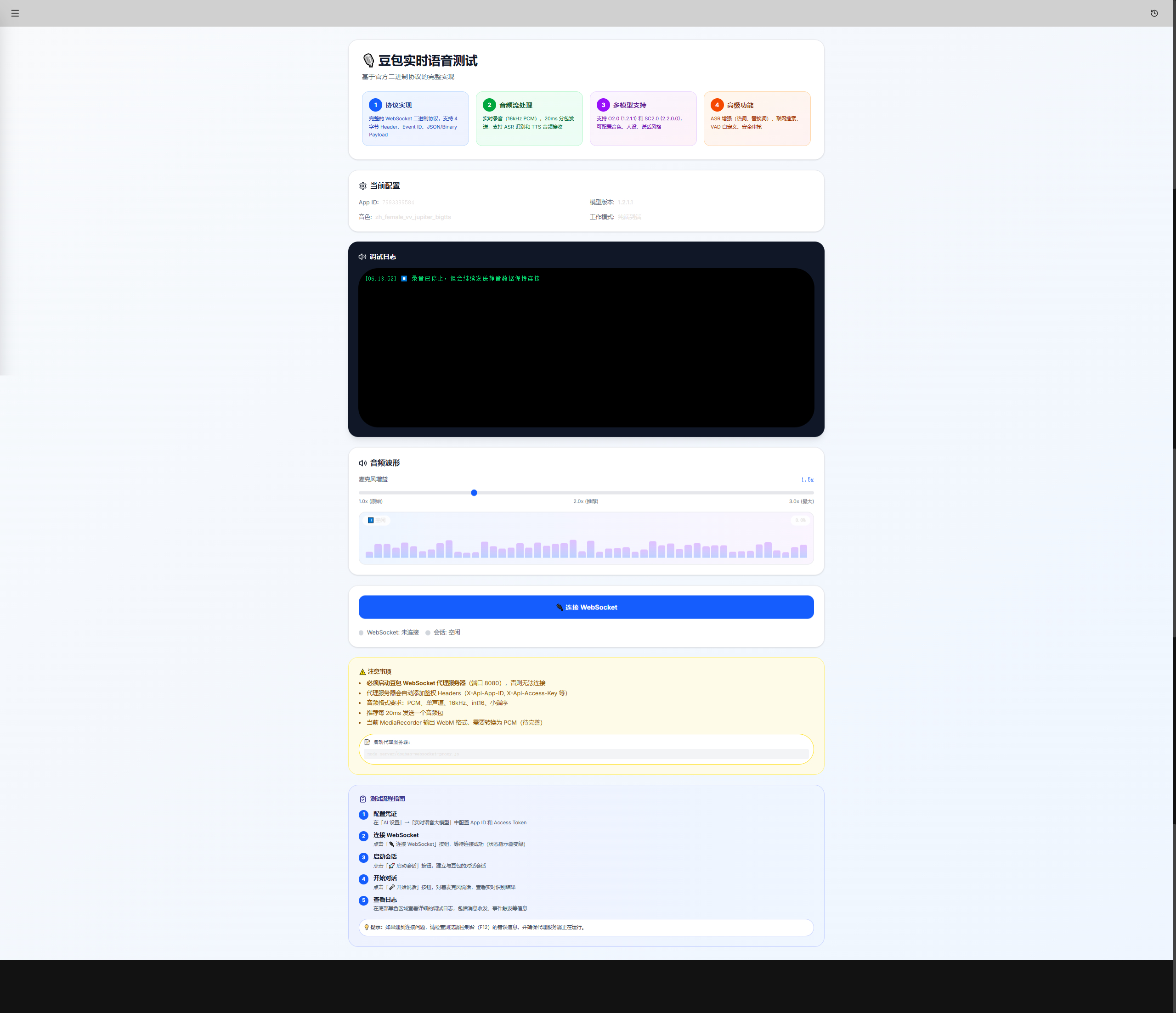This screenshot has height=1013, width=1176.
Task: Click the blue number 1 badge for 协议实现
Action: [375, 105]
